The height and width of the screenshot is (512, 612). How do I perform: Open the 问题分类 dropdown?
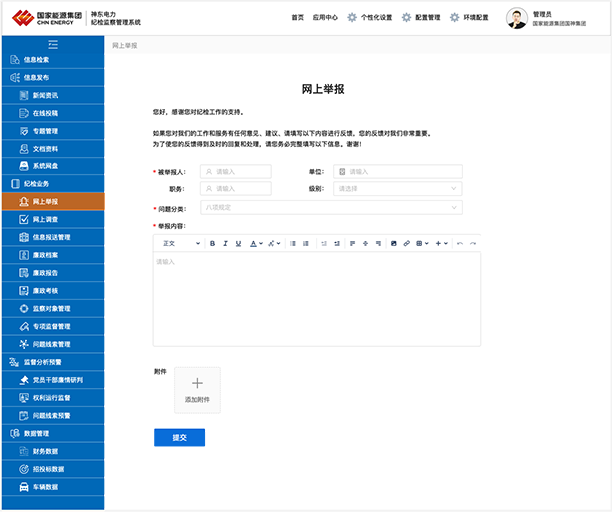click(331, 207)
